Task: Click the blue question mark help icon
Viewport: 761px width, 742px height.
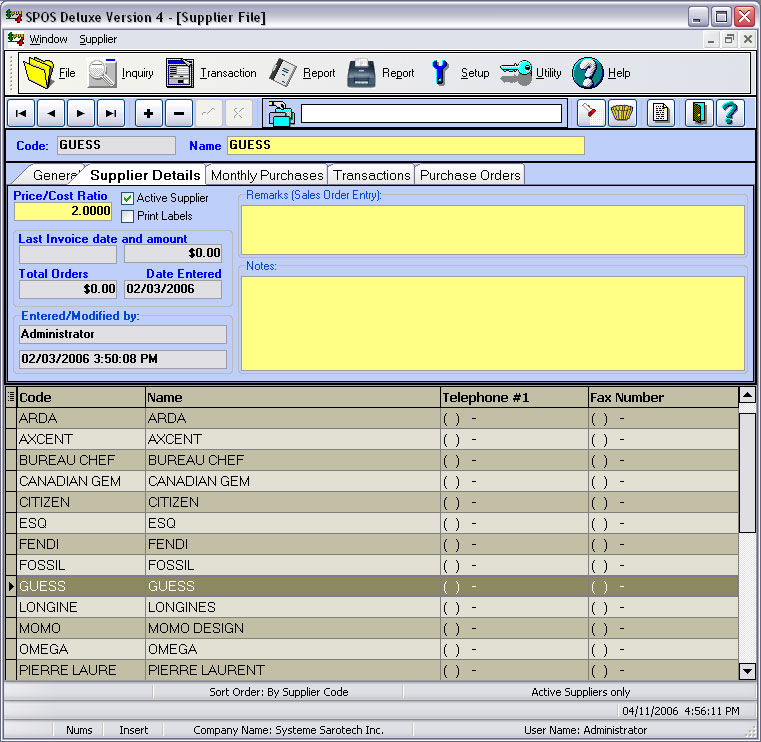Action: pos(730,114)
